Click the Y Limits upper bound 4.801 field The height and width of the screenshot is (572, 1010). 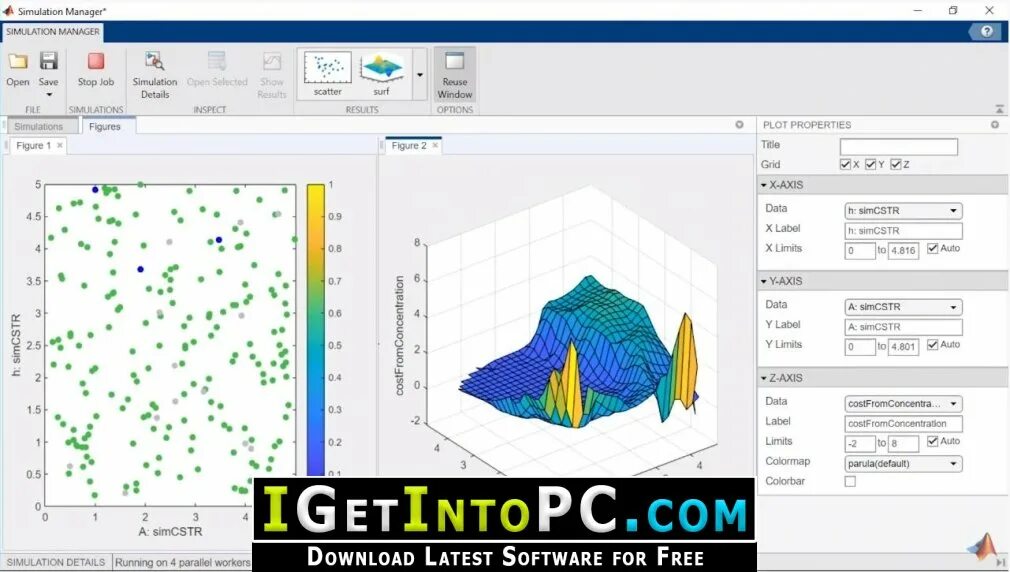tap(903, 347)
